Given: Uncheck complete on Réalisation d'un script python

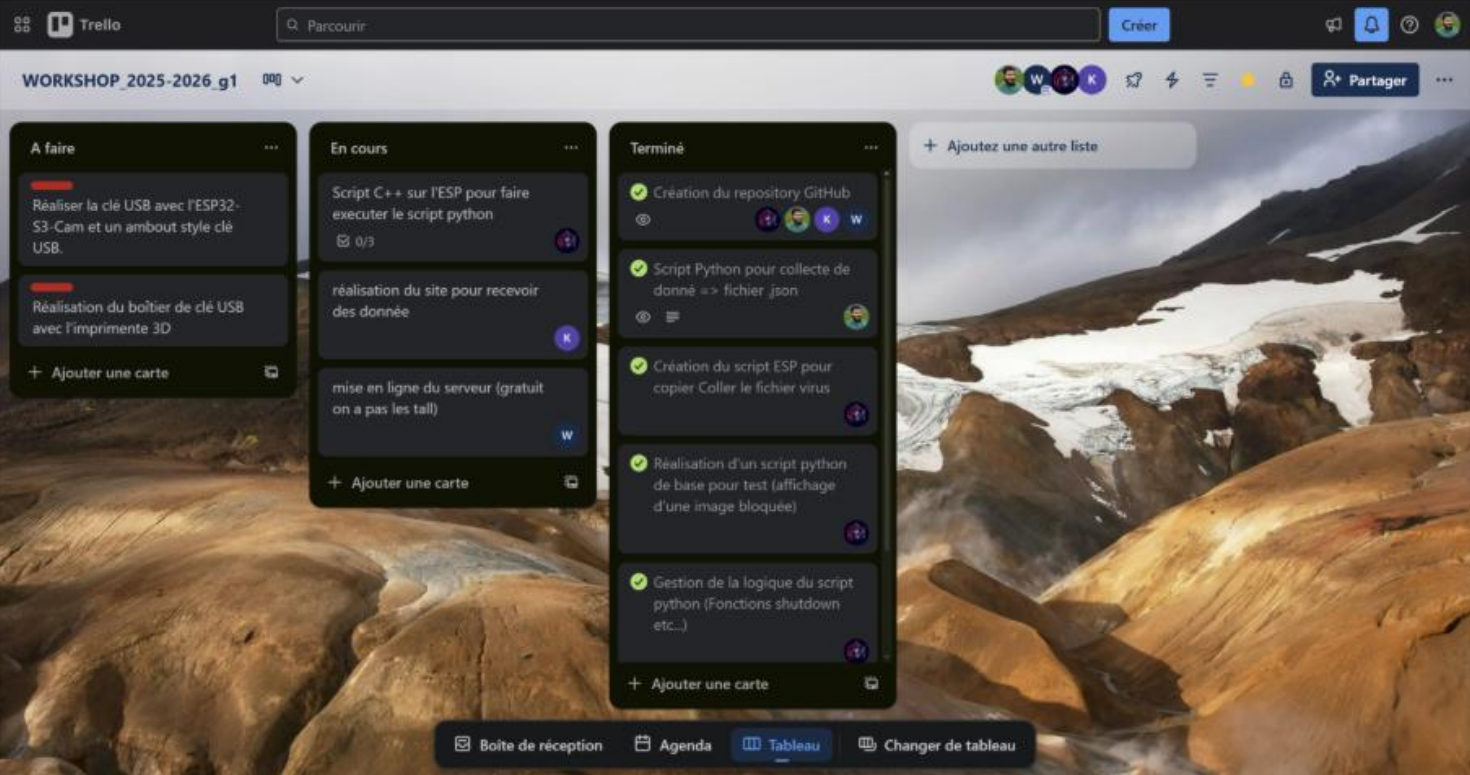Looking at the screenshot, I should tap(638, 464).
